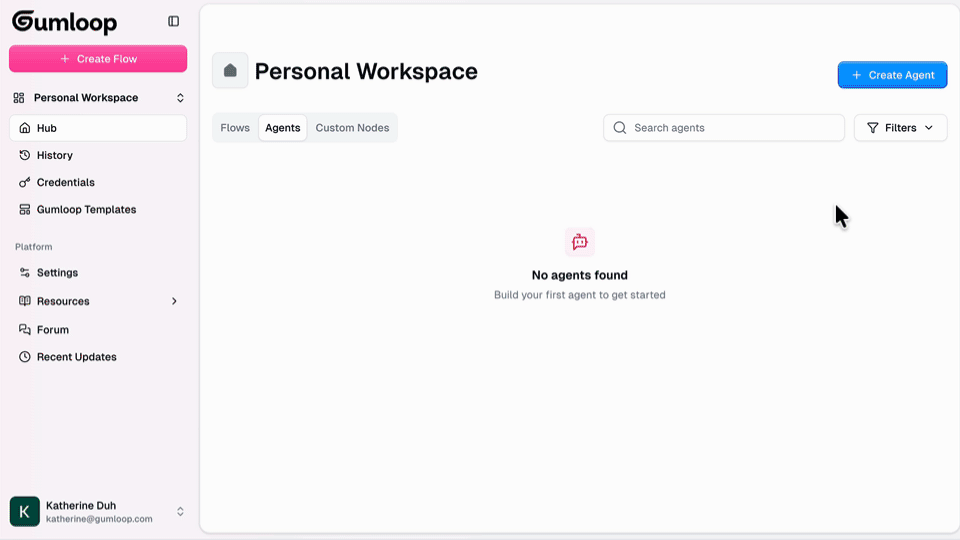Viewport: 960px width, 540px height.
Task: Collapse the sidebar with the panel icon
Action: (174, 21)
